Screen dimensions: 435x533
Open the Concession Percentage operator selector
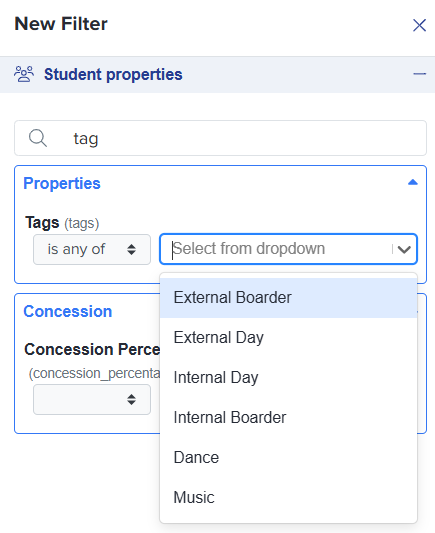pos(92,399)
